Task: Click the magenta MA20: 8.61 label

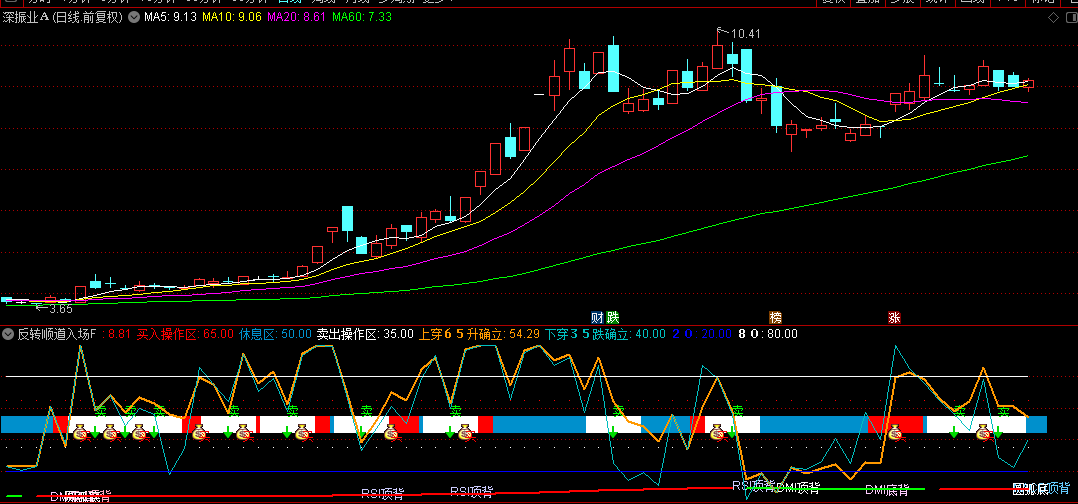Action: tap(296, 18)
